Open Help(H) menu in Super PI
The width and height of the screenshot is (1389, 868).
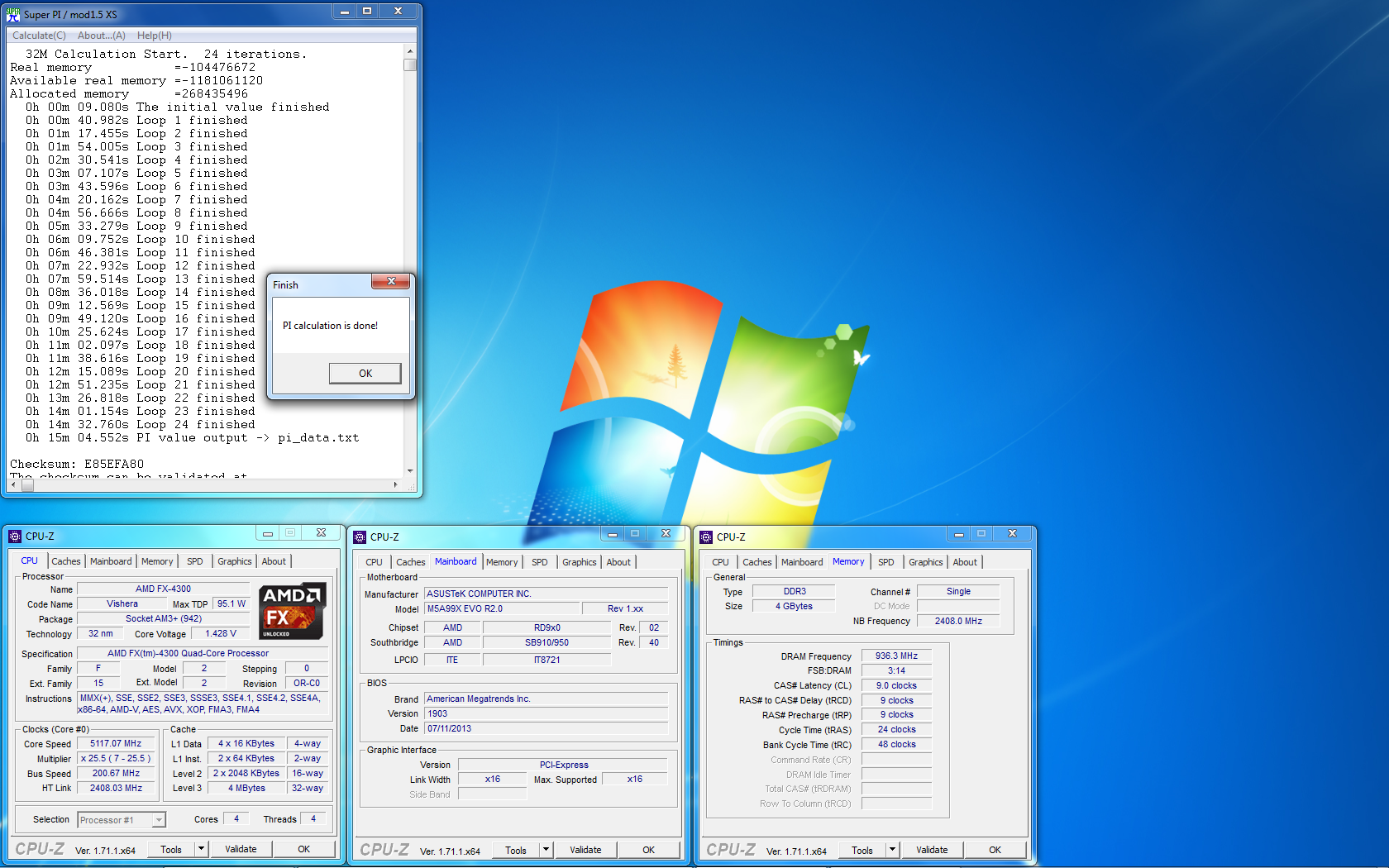[155, 36]
